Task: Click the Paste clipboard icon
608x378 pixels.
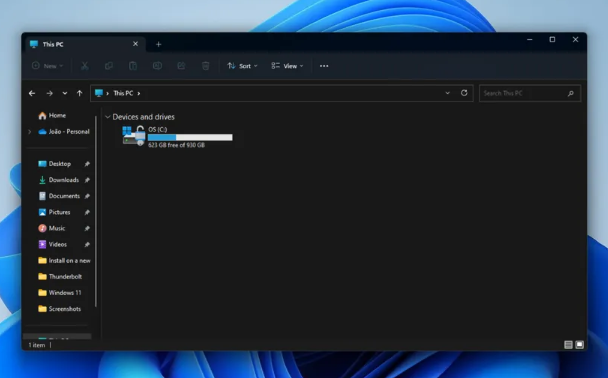Action: click(x=133, y=66)
